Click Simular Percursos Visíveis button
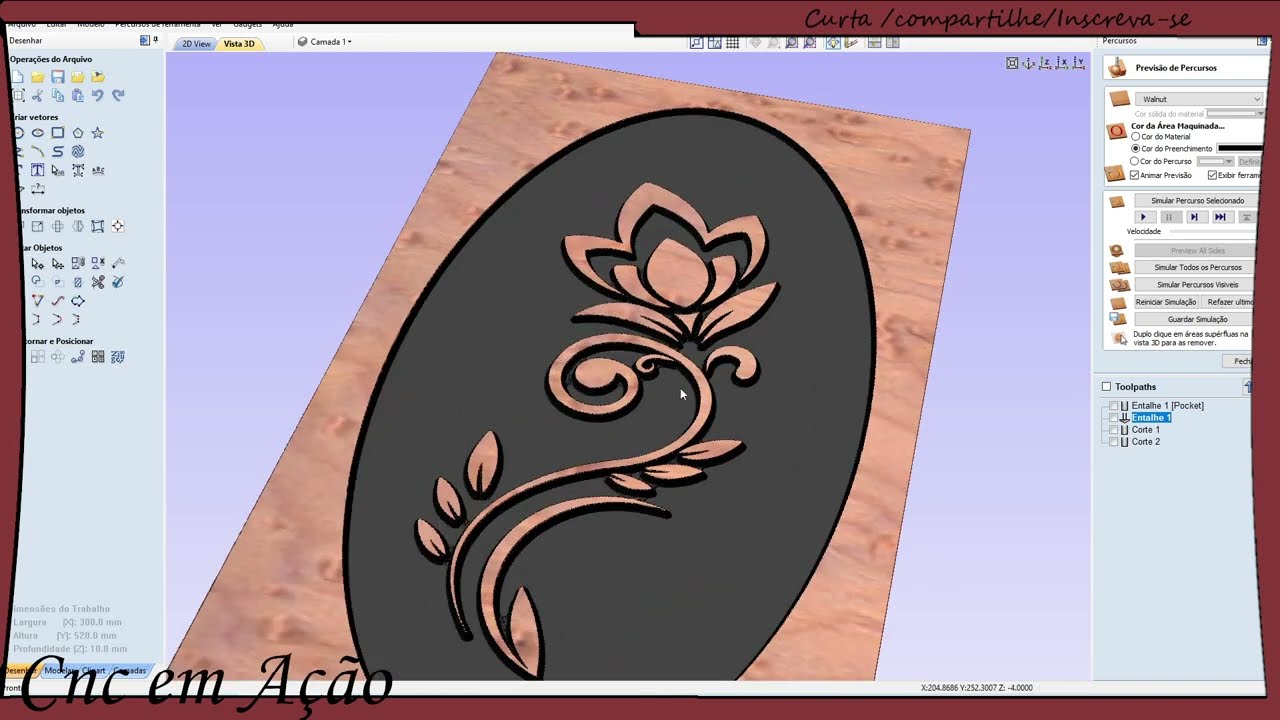The height and width of the screenshot is (720, 1280). tap(1197, 285)
